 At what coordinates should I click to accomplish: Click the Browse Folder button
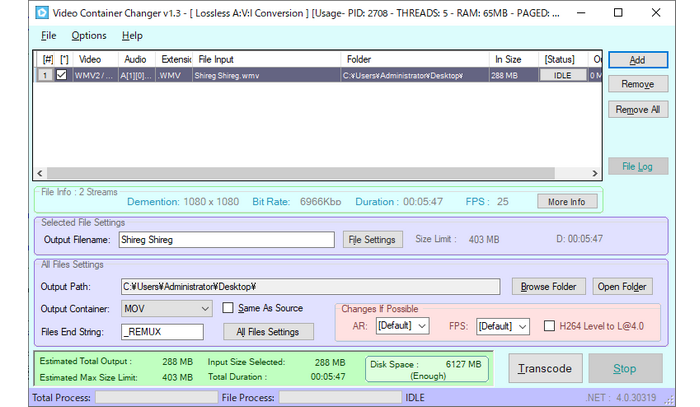(549, 287)
